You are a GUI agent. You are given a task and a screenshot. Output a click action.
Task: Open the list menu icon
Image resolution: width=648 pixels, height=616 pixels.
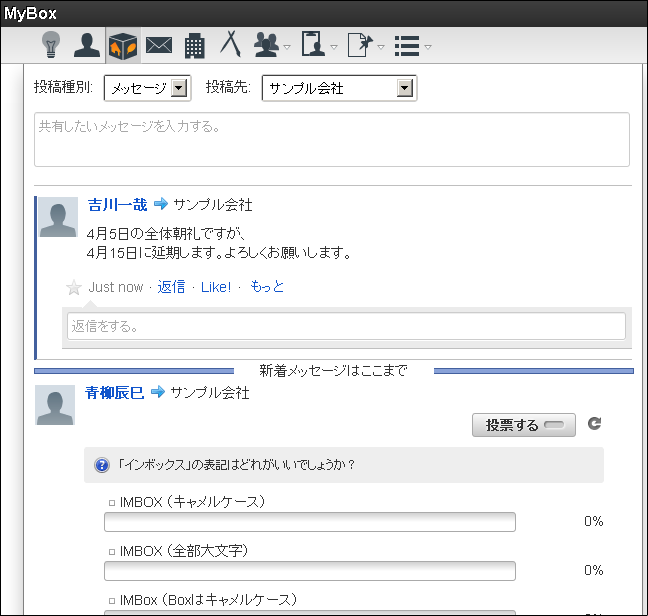407,46
